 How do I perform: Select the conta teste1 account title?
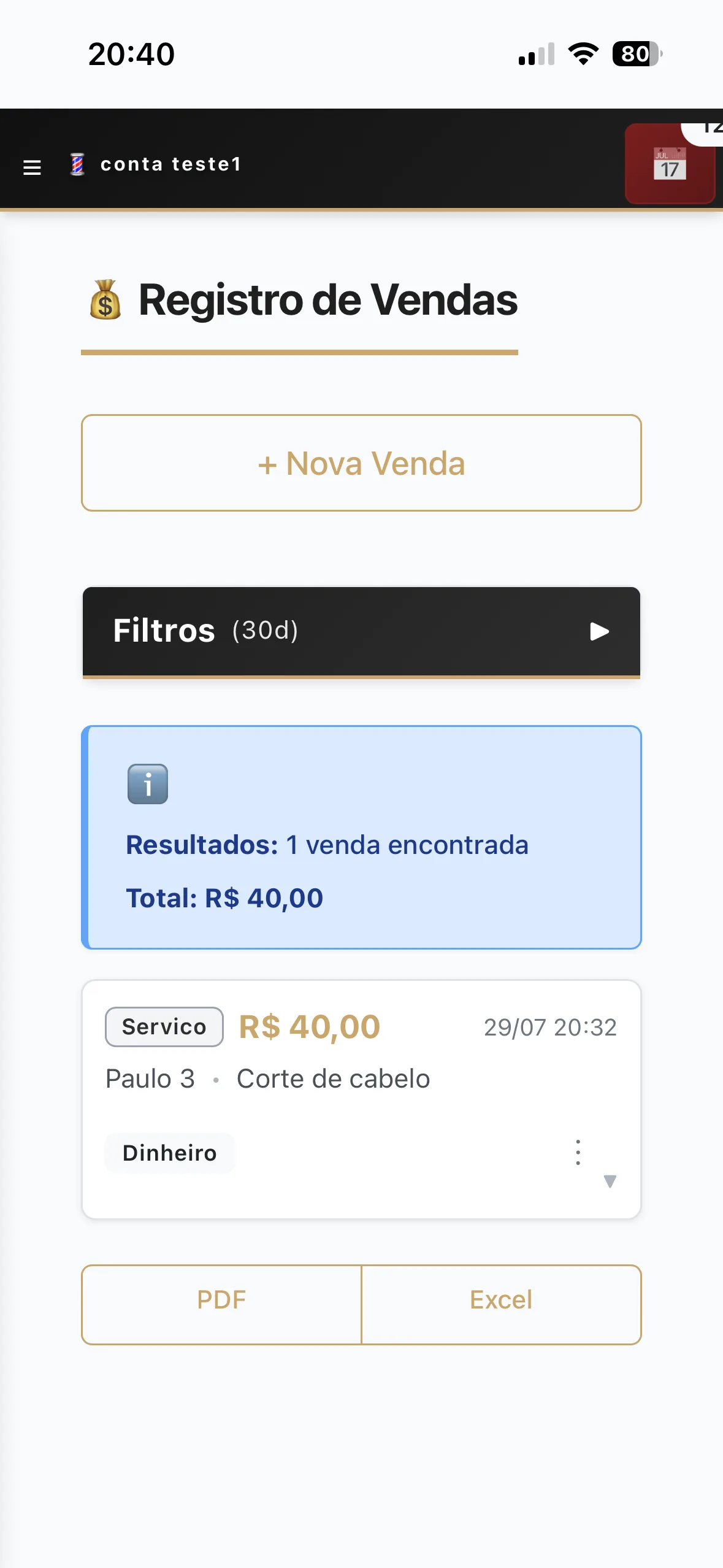click(171, 164)
